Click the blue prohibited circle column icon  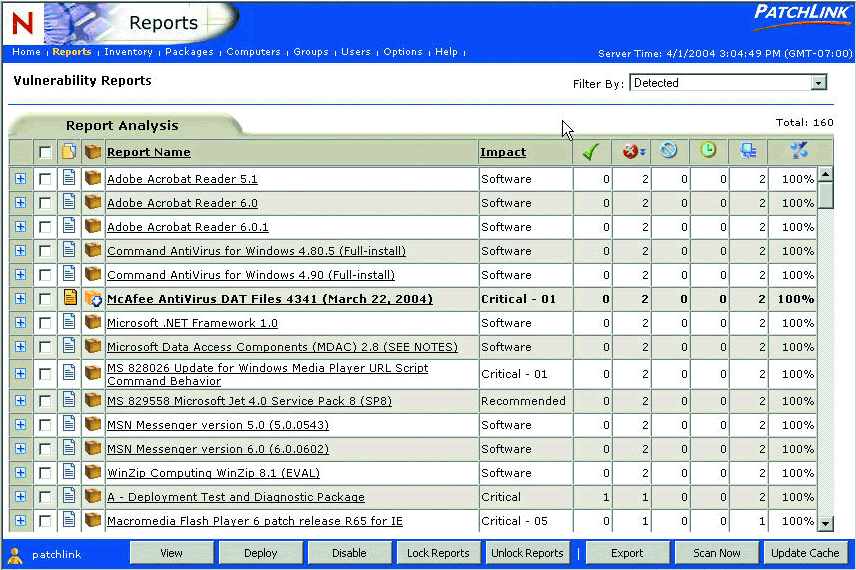(669, 150)
